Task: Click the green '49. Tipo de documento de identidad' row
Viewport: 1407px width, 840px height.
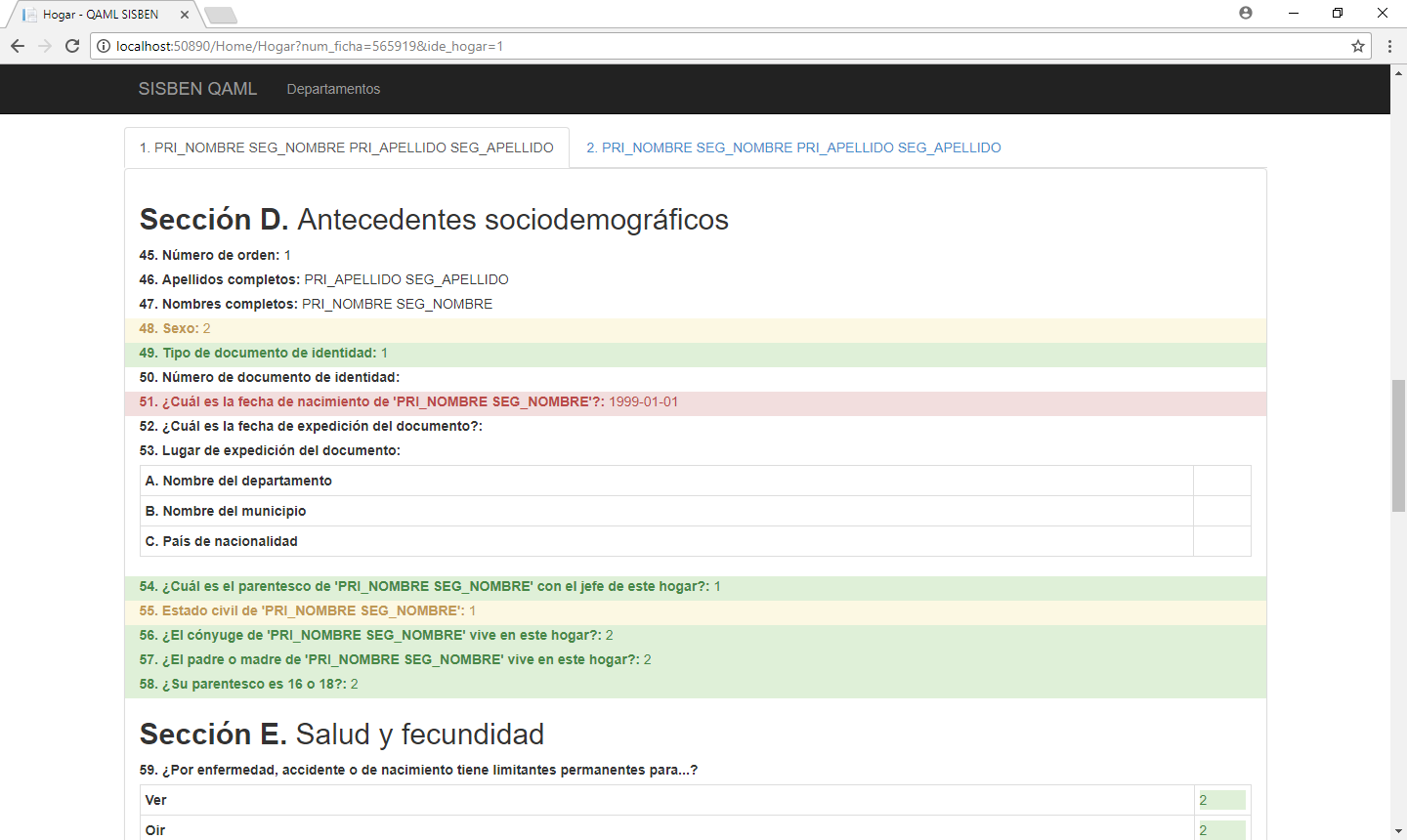Action: [x=696, y=353]
